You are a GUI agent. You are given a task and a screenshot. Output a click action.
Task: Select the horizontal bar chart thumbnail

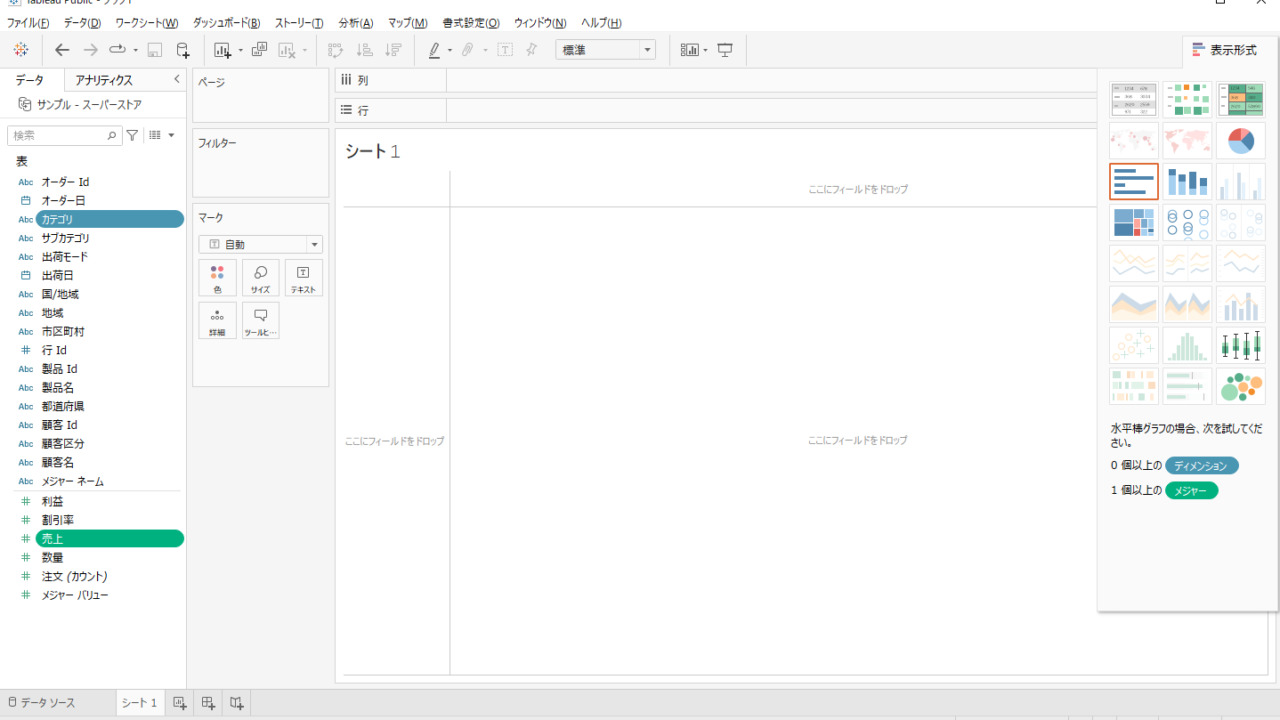pyautogui.click(x=1134, y=181)
